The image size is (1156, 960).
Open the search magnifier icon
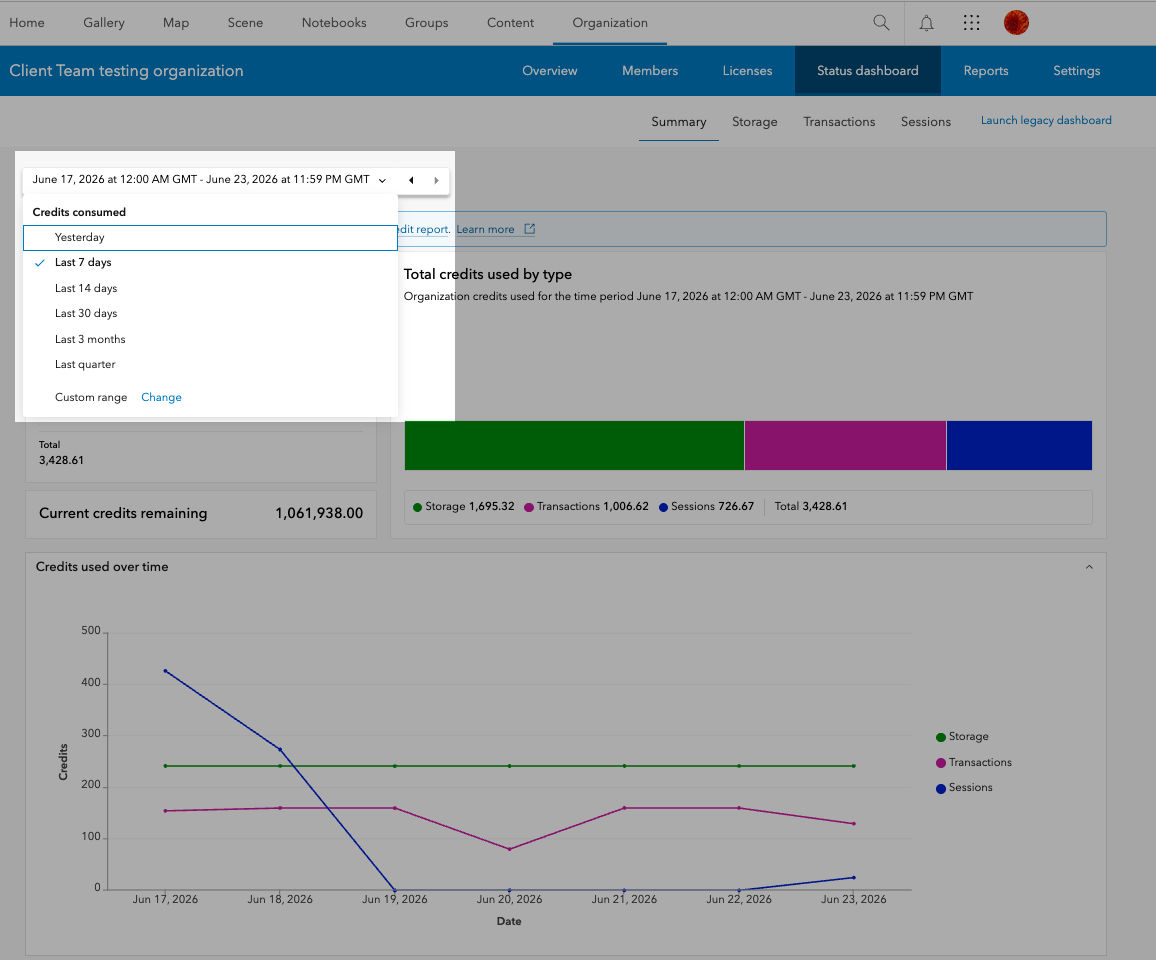(881, 23)
